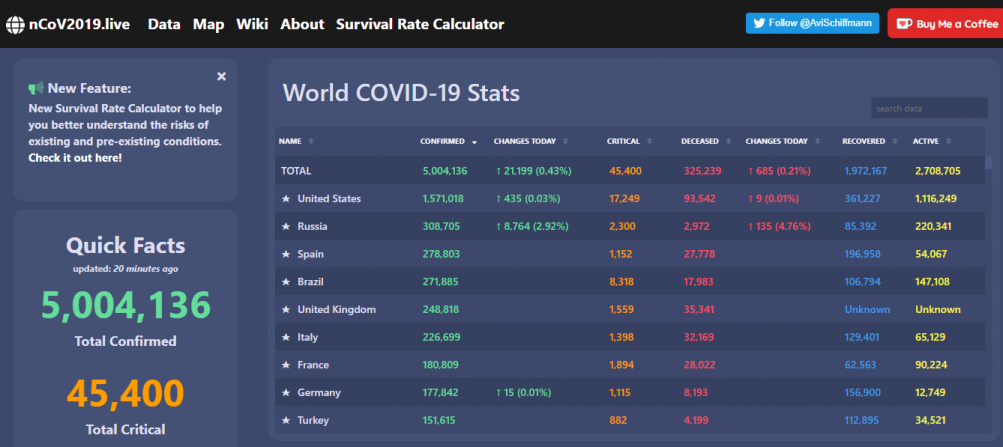Click the 'Check it out here!' link
This screenshot has width=1003, height=447.
pos(75,157)
